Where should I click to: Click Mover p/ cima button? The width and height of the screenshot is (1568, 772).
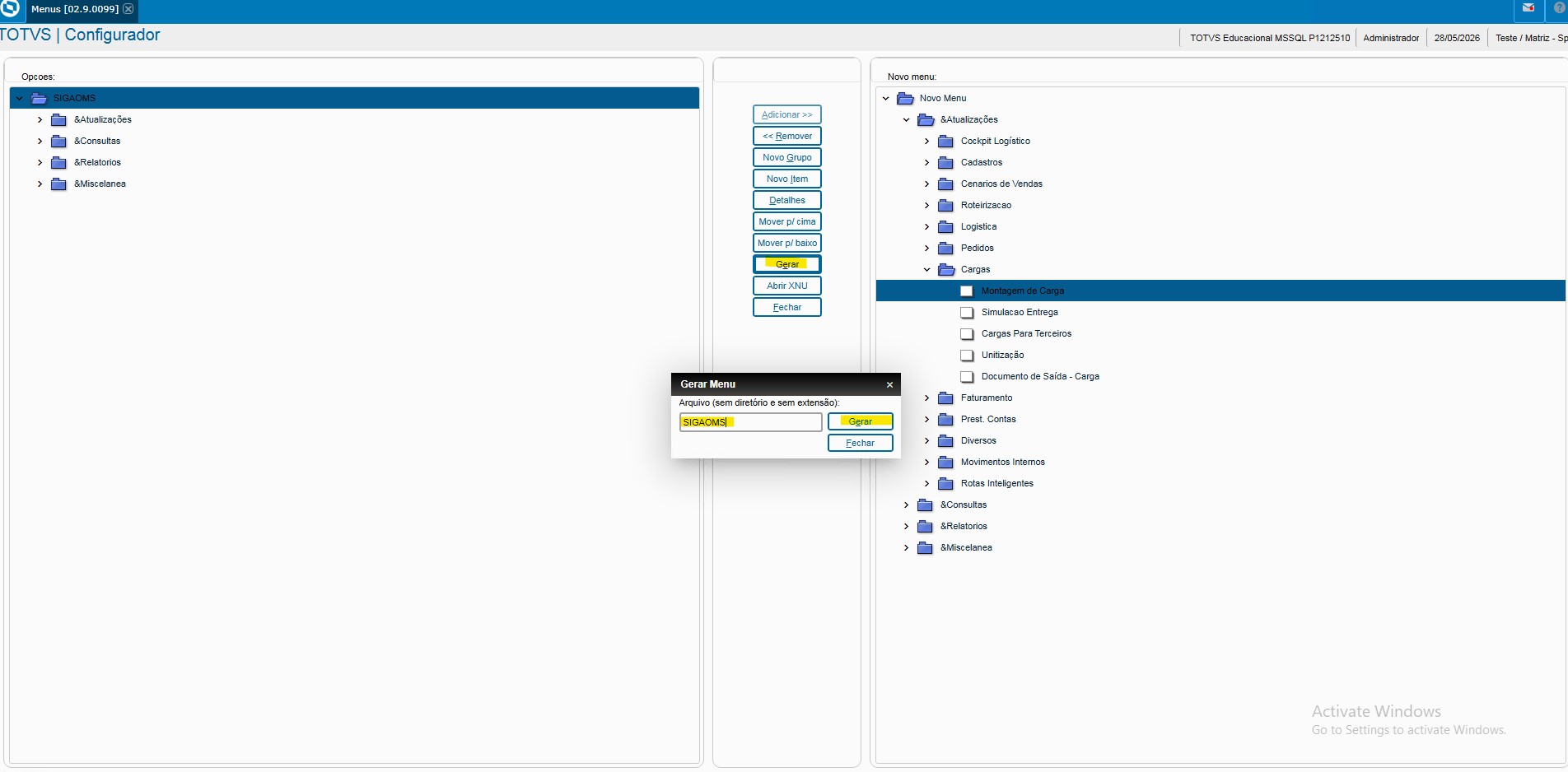point(787,221)
